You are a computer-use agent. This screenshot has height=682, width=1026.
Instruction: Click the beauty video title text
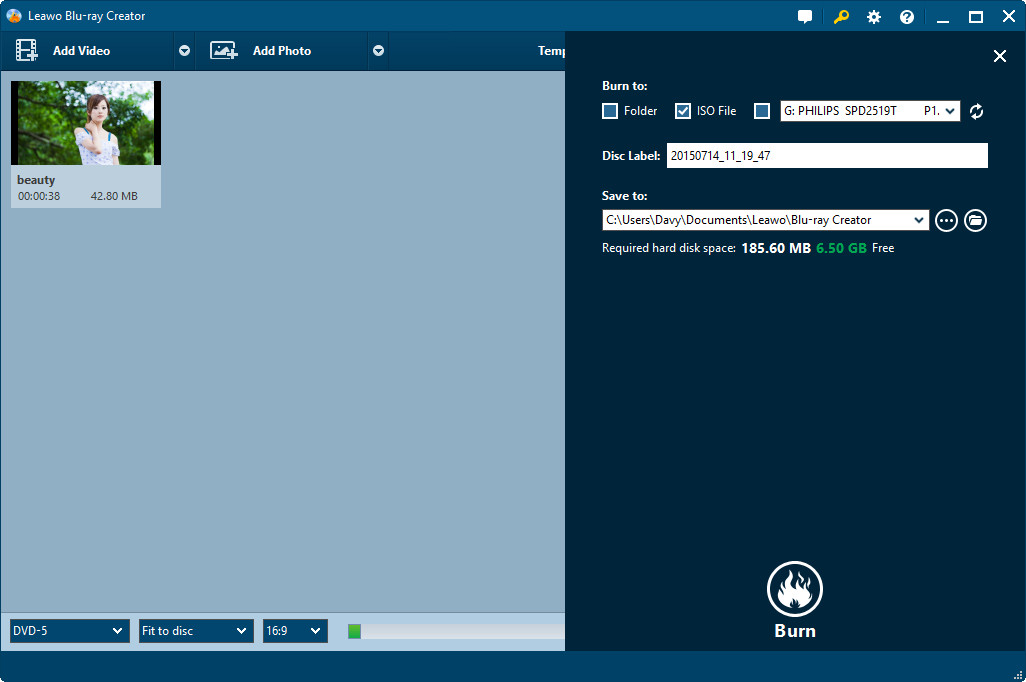tap(36, 180)
